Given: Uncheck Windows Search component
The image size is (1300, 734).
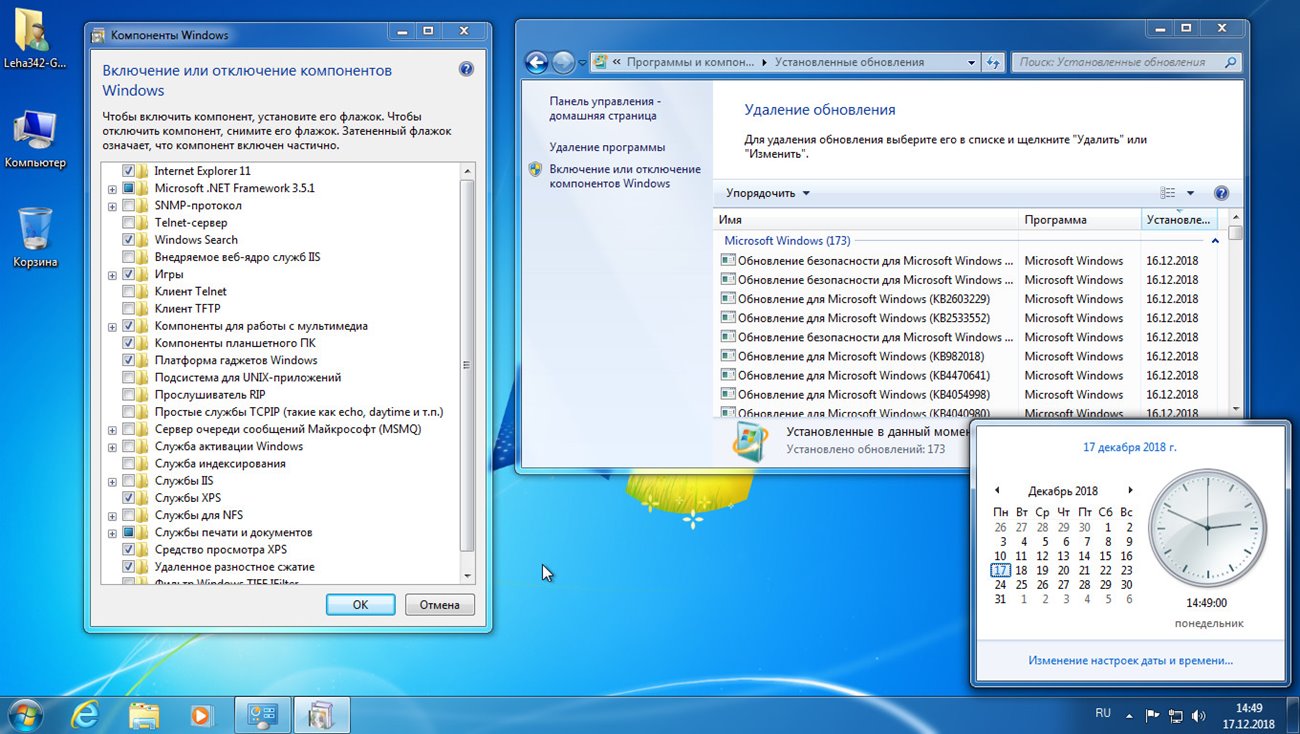Looking at the screenshot, I should pos(128,240).
